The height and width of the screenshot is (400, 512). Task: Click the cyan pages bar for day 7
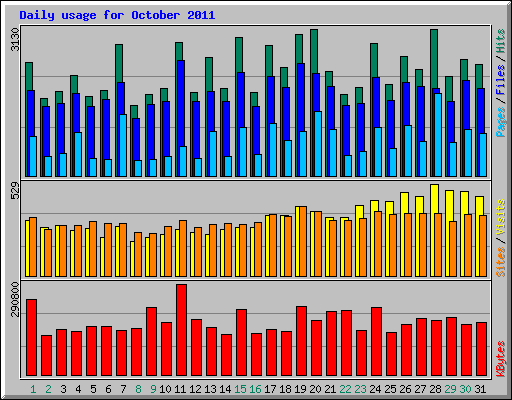coord(123,146)
